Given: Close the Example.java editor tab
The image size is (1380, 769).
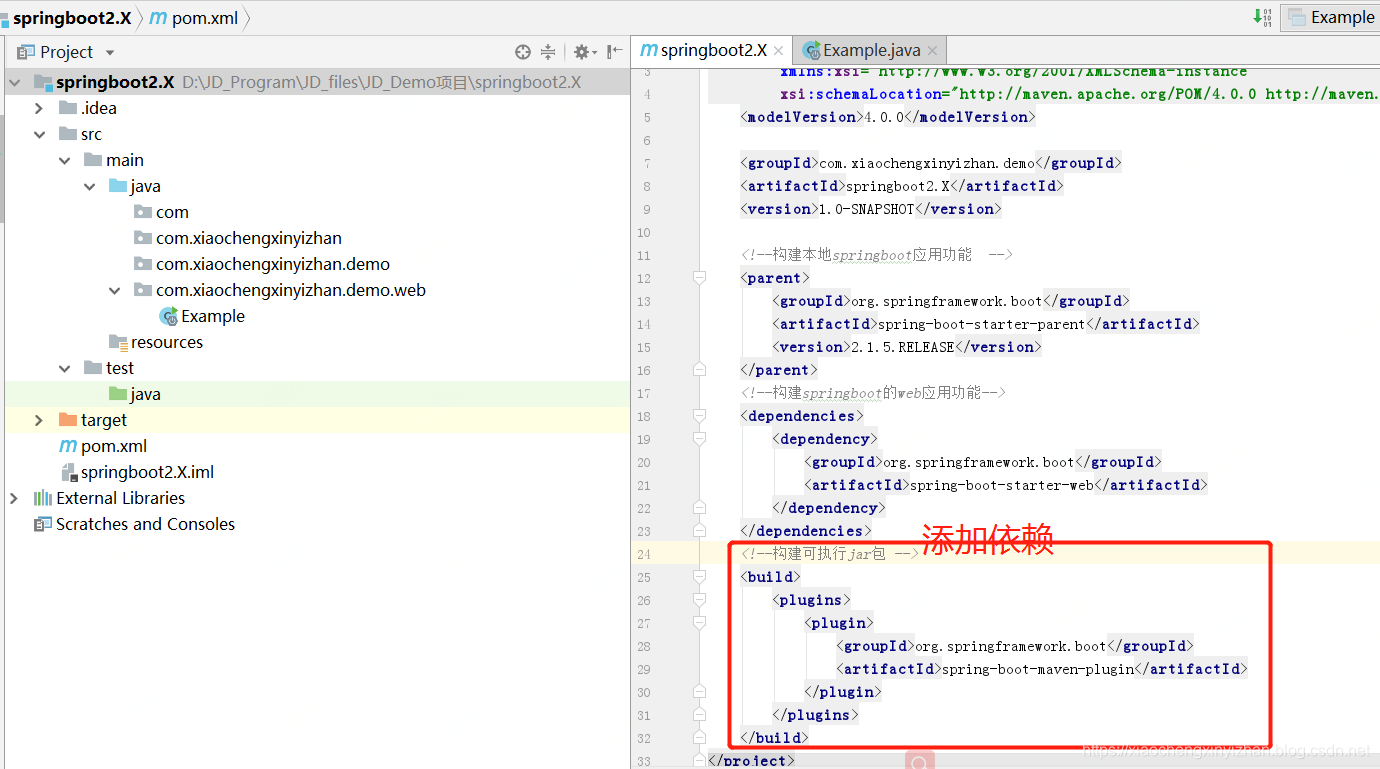Looking at the screenshot, I should [932, 51].
